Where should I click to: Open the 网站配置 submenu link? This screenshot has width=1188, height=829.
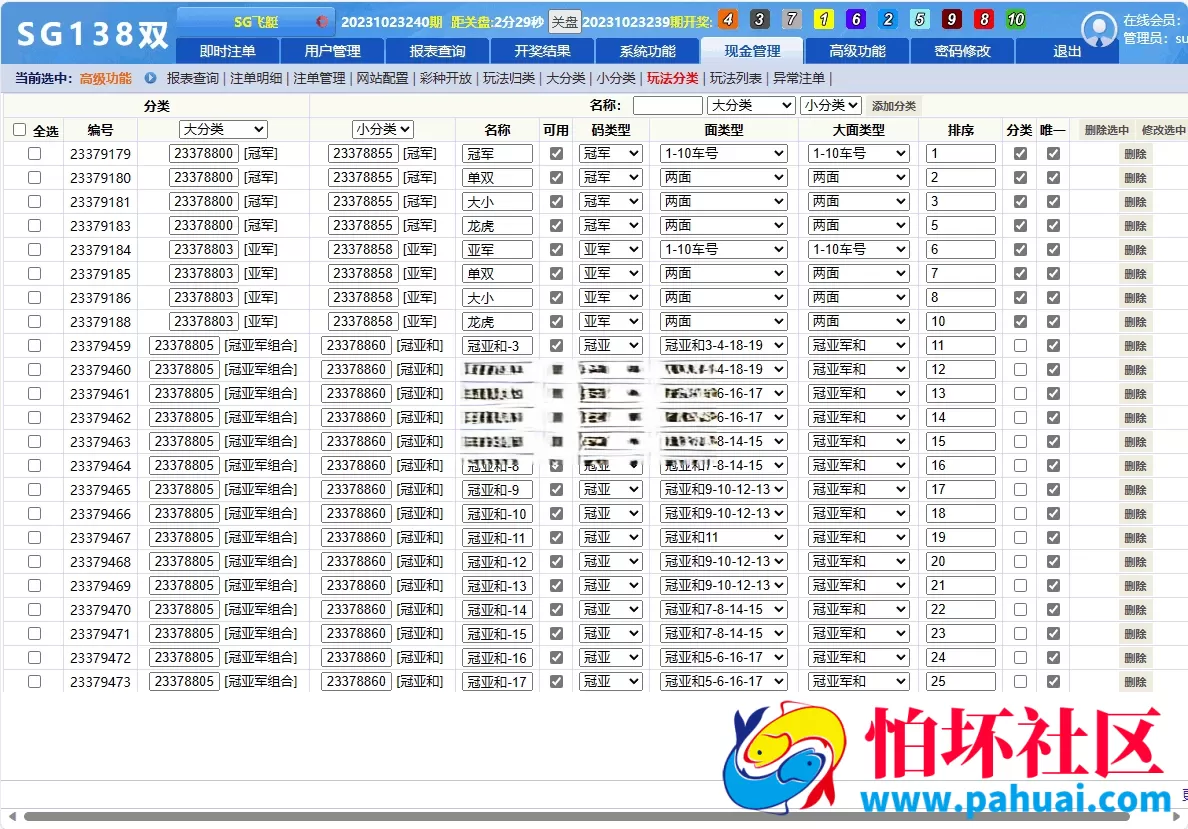coord(382,78)
